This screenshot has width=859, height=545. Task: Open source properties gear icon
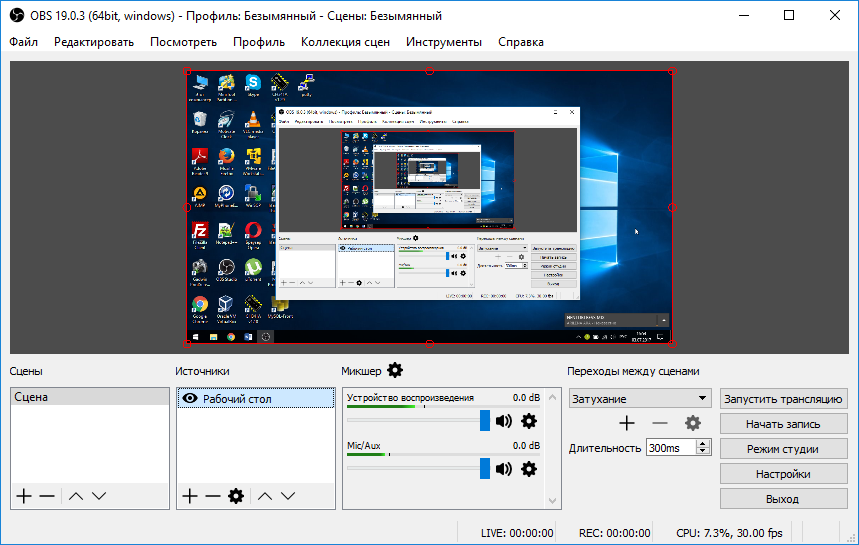pyautogui.click(x=236, y=496)
